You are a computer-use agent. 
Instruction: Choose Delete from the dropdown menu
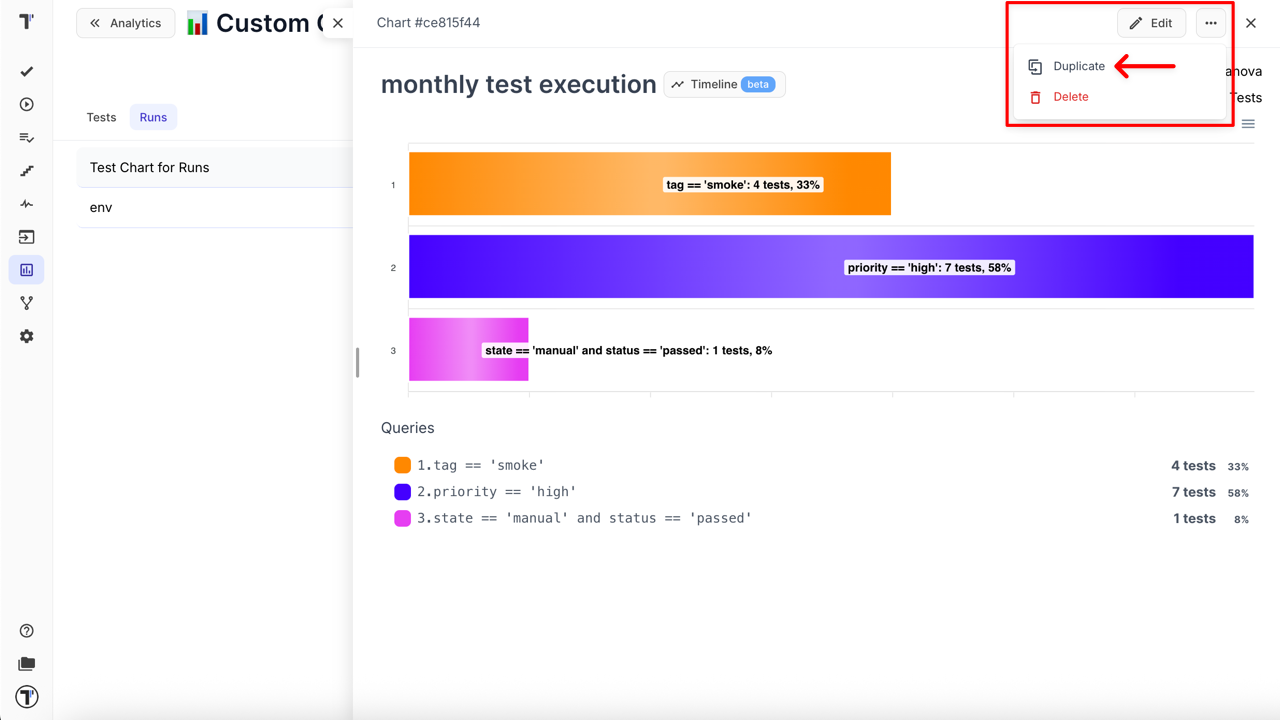pos(1070,97)
